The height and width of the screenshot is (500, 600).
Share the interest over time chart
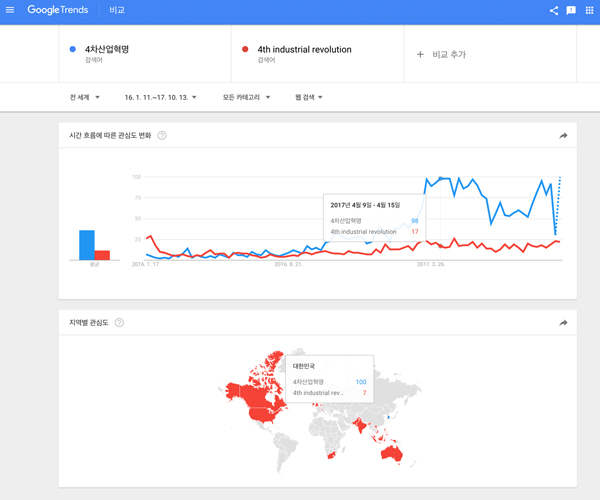point(563,135)
